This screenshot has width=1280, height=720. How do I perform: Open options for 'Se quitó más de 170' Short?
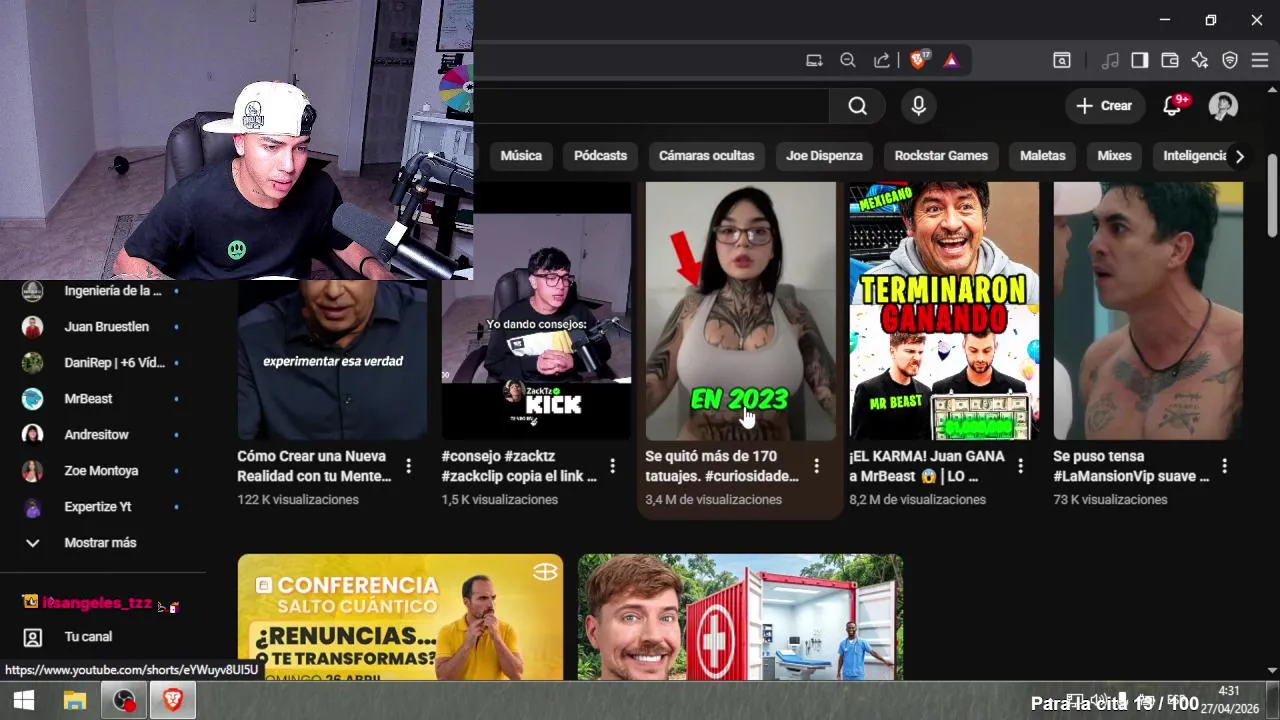coord(816,466)
